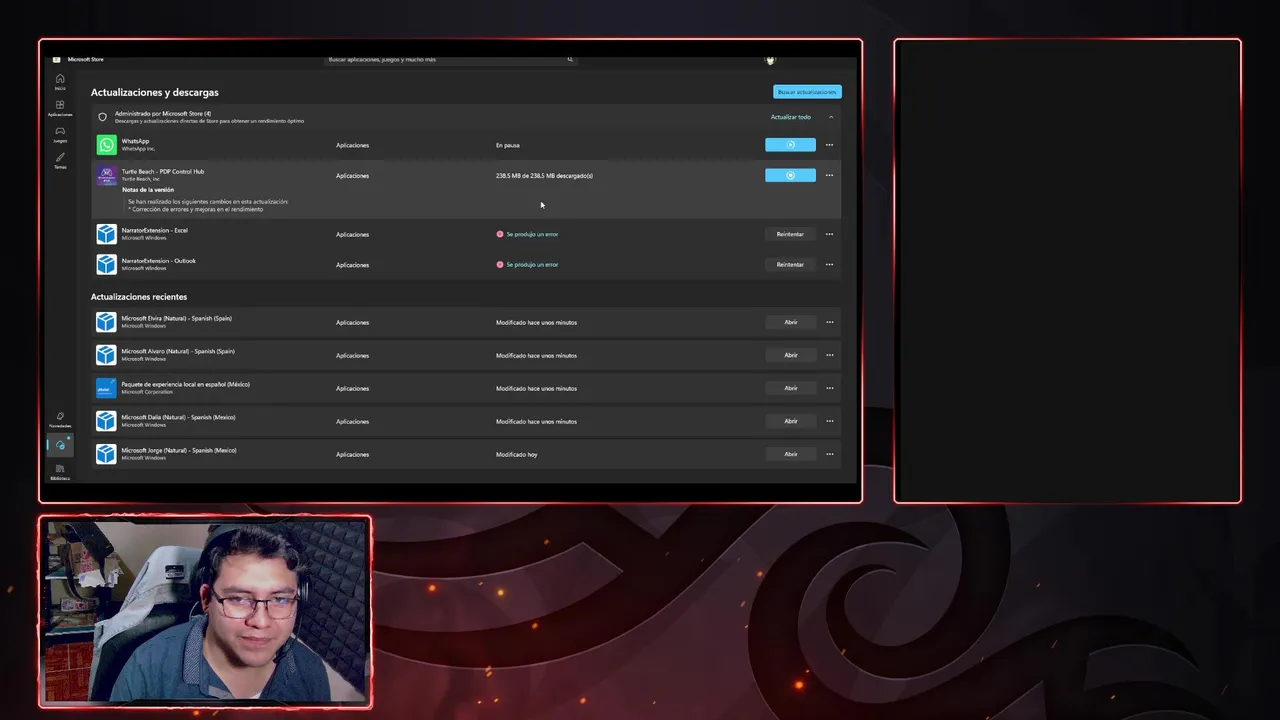1280x720 pixels.
Task: Open more options for Microsoft Dalia
Action: [x=829, y=421]
